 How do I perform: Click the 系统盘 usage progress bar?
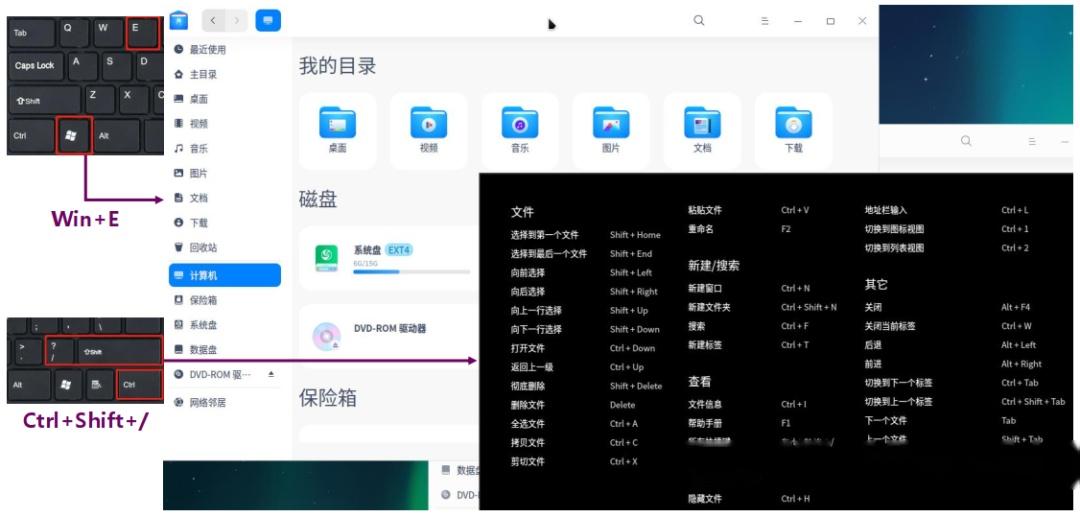(x=412, y=272)
